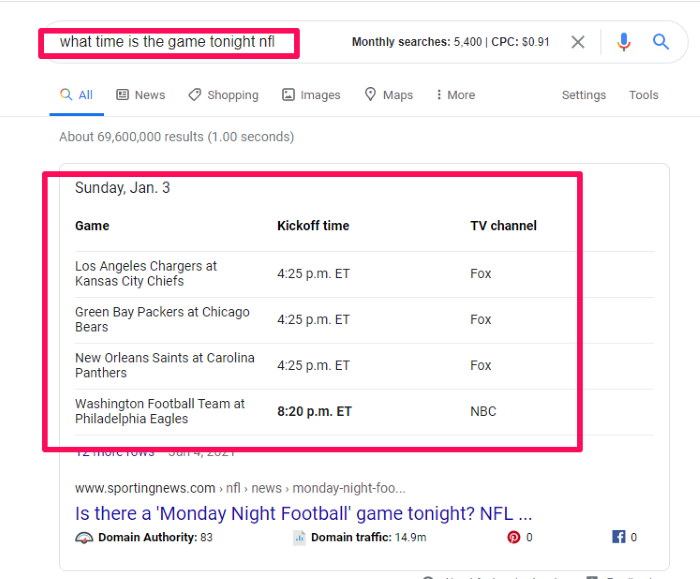The width and height of the screenshot is (700, 579).
Task: Click 4:25 p.m. ET in the Packers row
Action: point(313,320)
